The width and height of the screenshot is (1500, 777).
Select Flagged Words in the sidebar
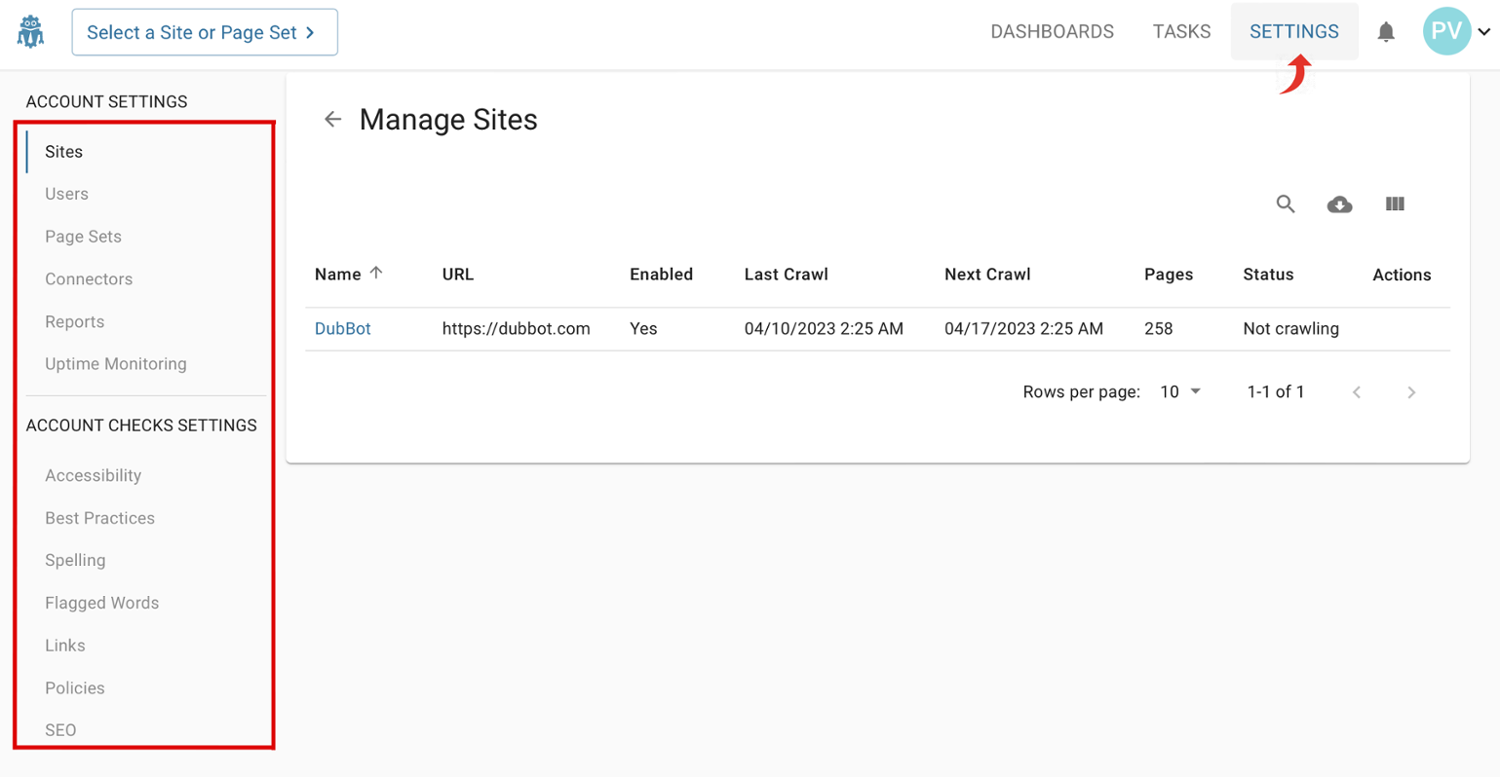coord(102,602)
